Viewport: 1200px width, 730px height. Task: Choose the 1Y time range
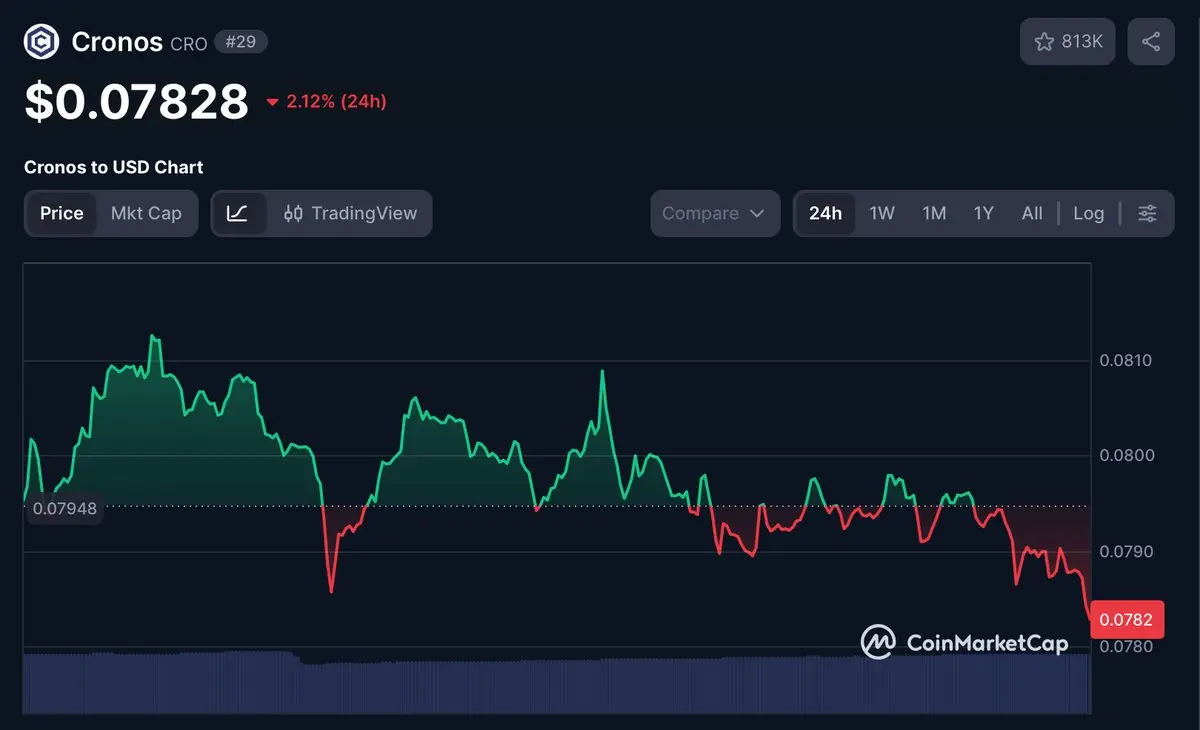[x=984, y=213]
